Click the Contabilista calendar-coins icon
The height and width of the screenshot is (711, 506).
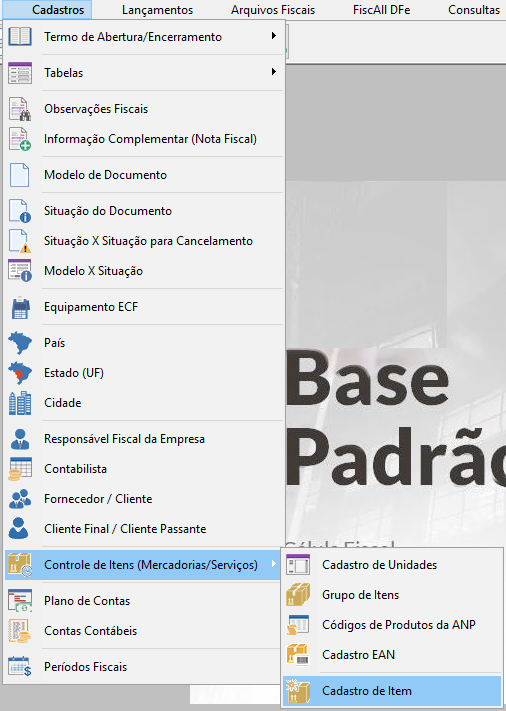point(20,469)
